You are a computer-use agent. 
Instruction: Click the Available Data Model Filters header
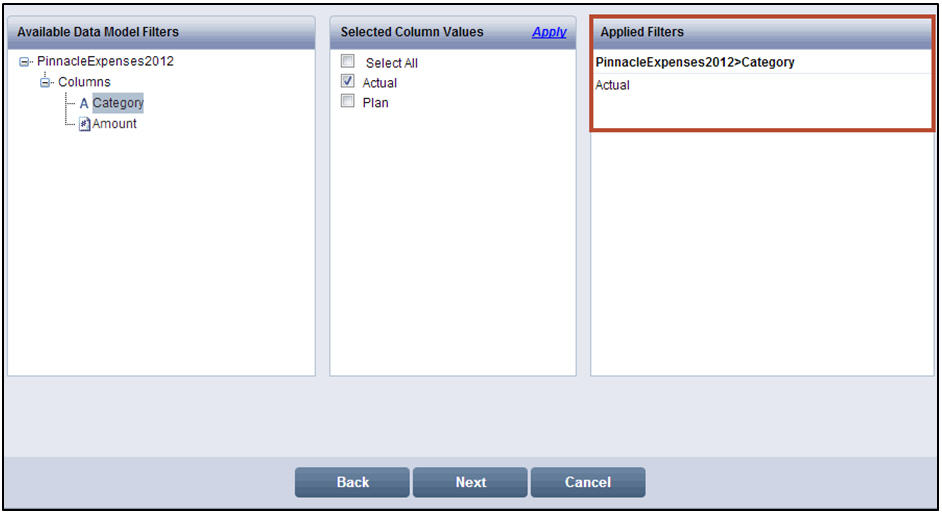pos(98,32)
